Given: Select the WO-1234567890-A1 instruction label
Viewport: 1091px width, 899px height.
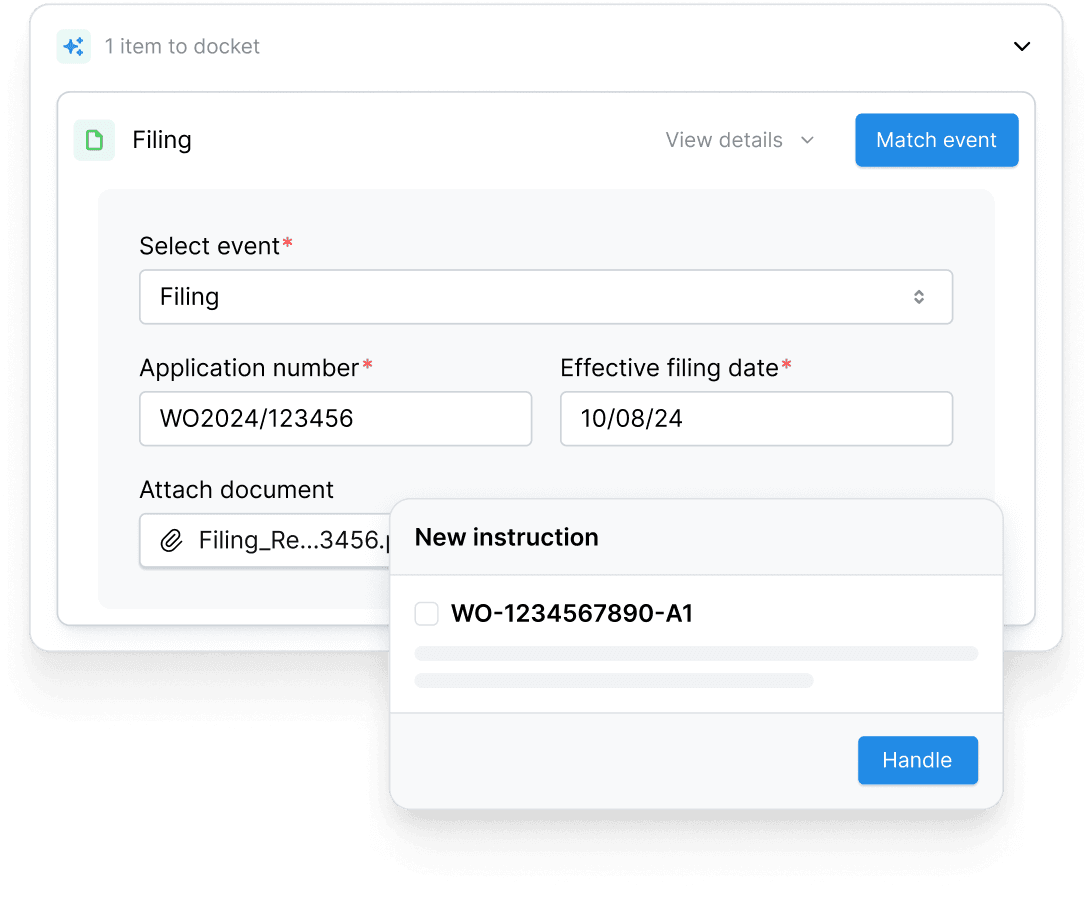Looking at the screenshot, I should [x=572, y=614].
